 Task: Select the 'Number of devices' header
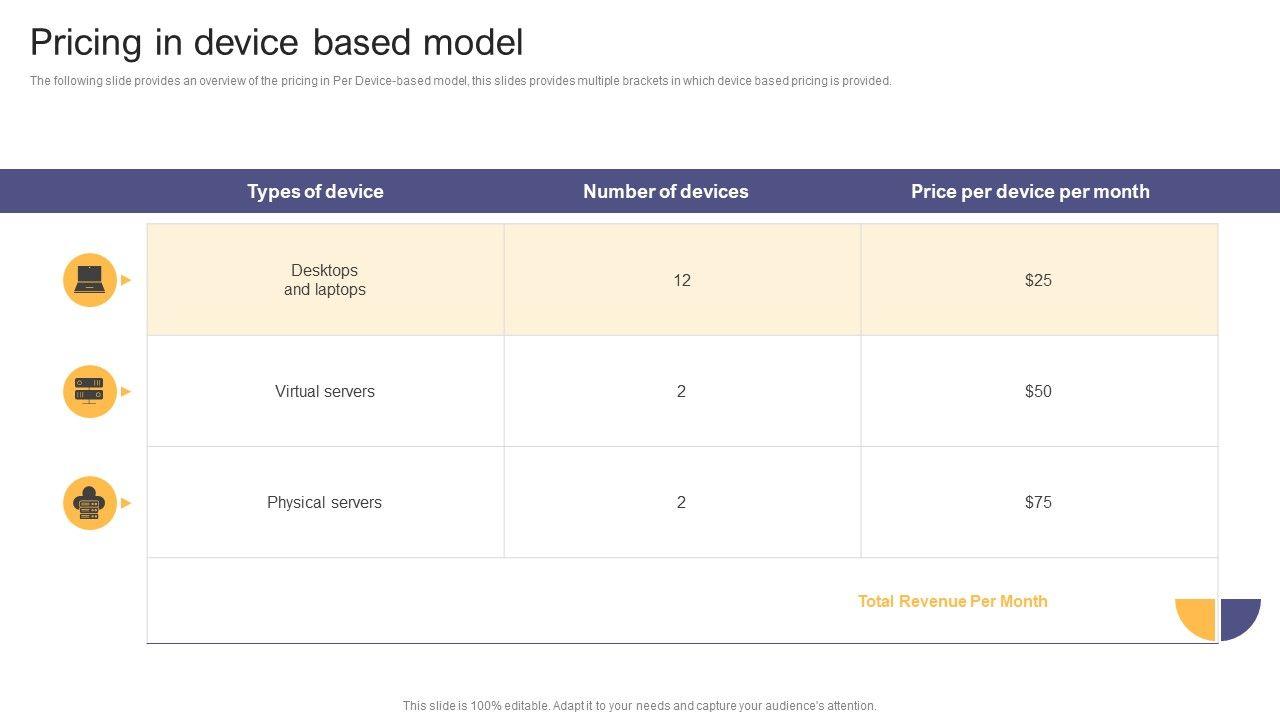point(665,191)
